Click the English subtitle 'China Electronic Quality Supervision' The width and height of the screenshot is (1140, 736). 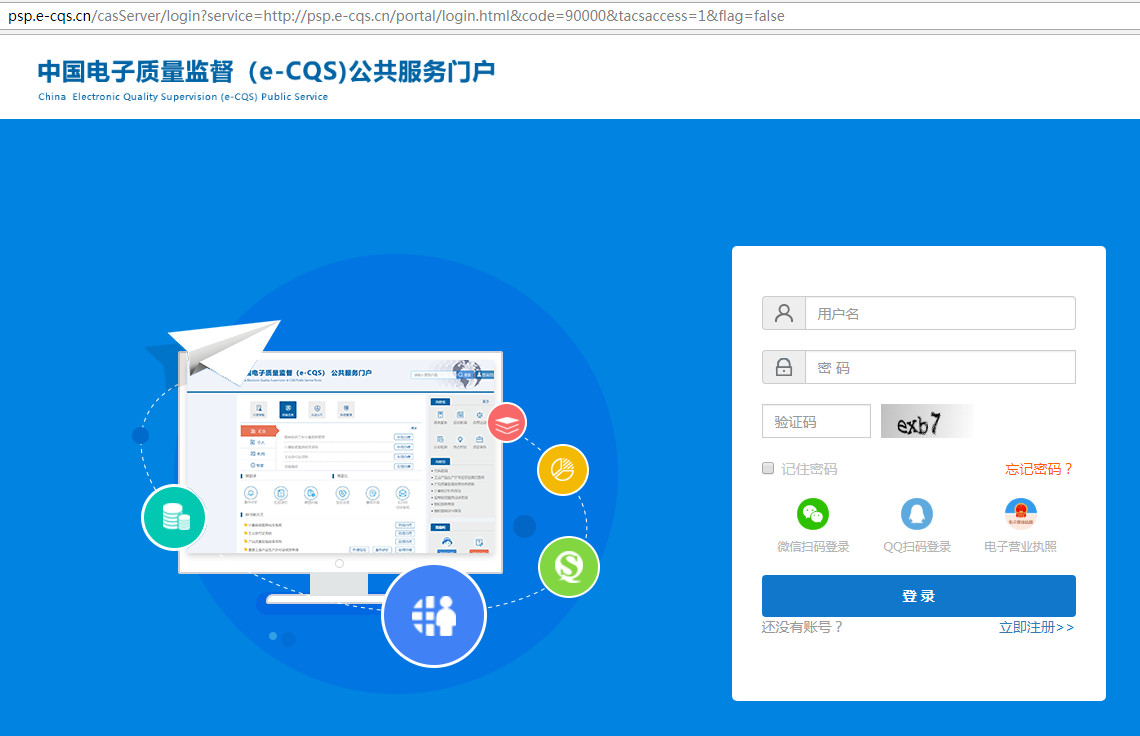click(x=183, y=97)
